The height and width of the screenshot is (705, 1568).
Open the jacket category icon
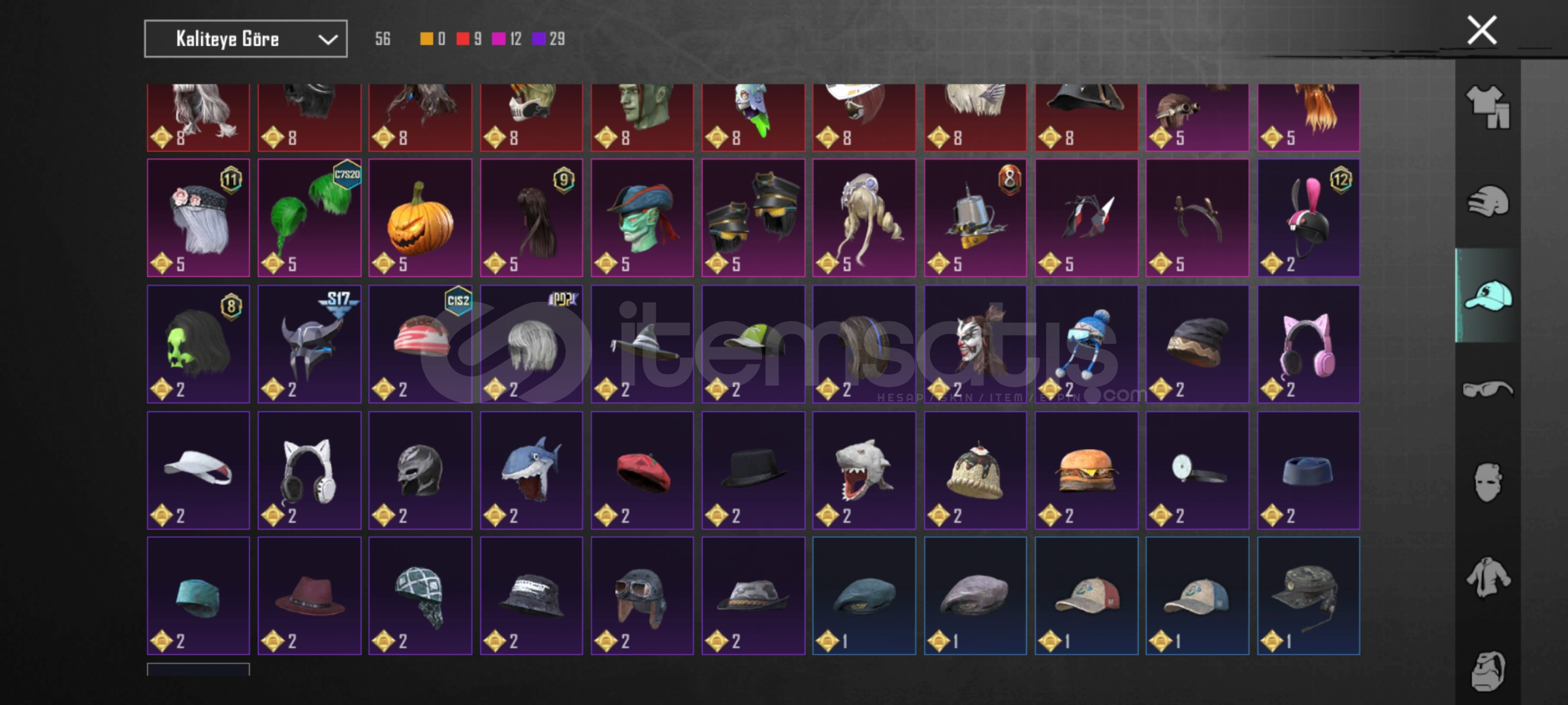(x=1488, y=577)
